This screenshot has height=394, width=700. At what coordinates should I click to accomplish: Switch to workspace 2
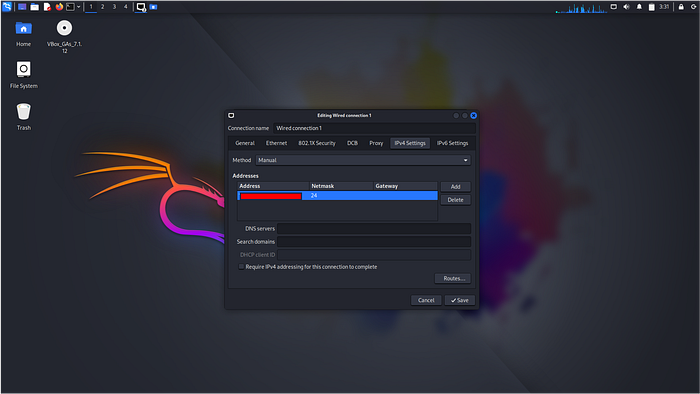click(x=103, y=7)
